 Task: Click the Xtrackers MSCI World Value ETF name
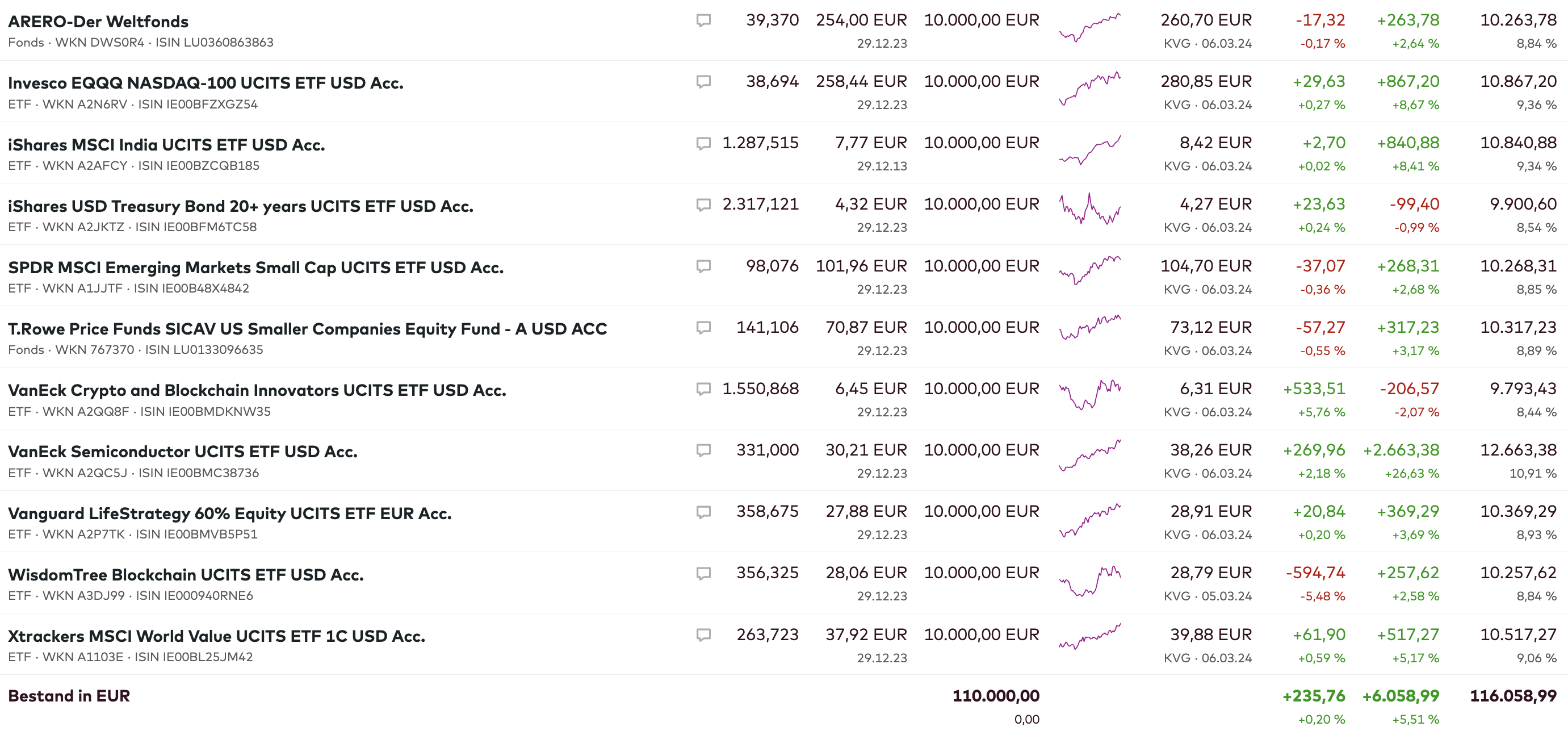(x=216, y=636)
